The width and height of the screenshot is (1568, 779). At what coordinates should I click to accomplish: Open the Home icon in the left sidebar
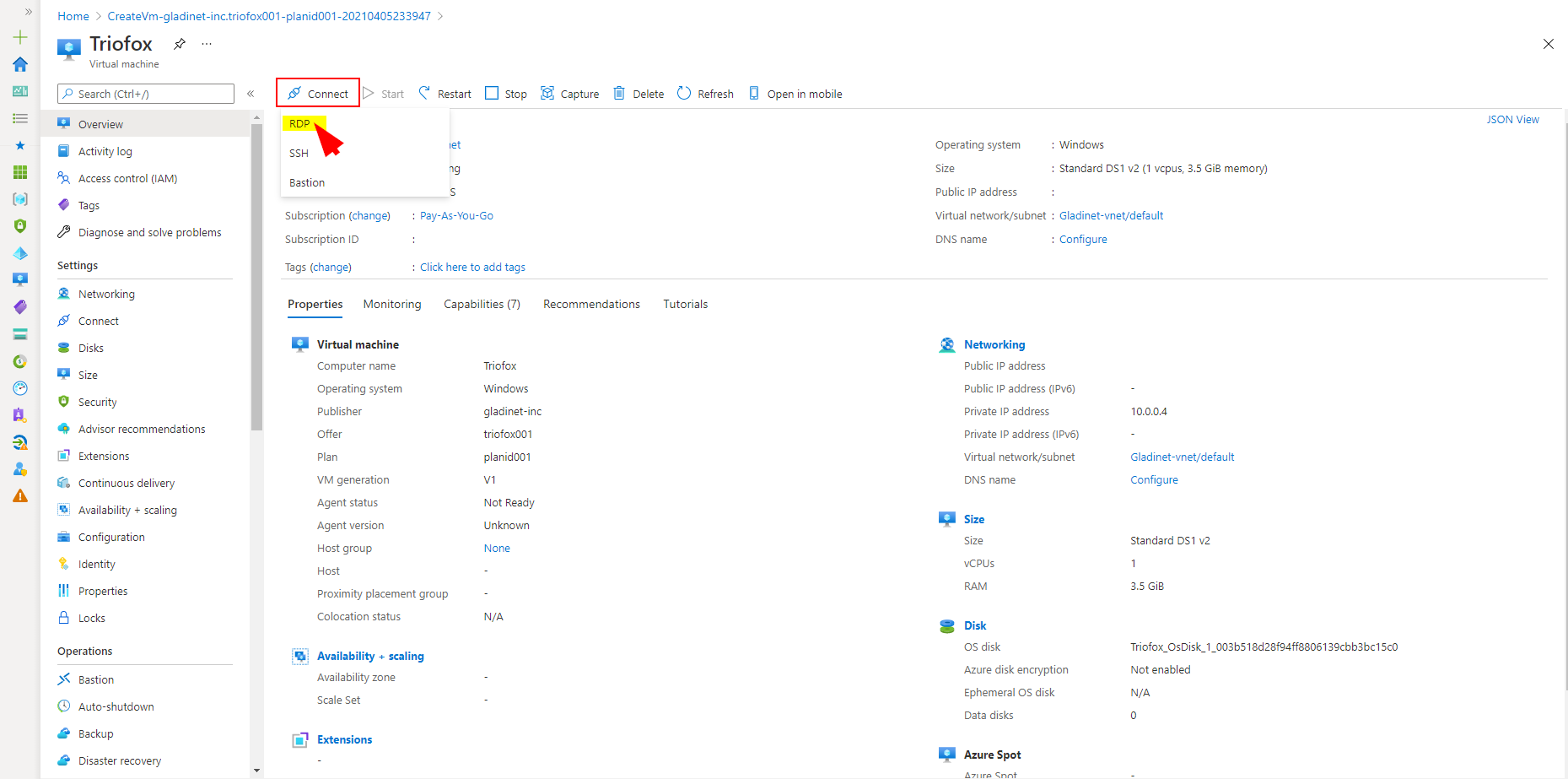(x=20, y=64)
